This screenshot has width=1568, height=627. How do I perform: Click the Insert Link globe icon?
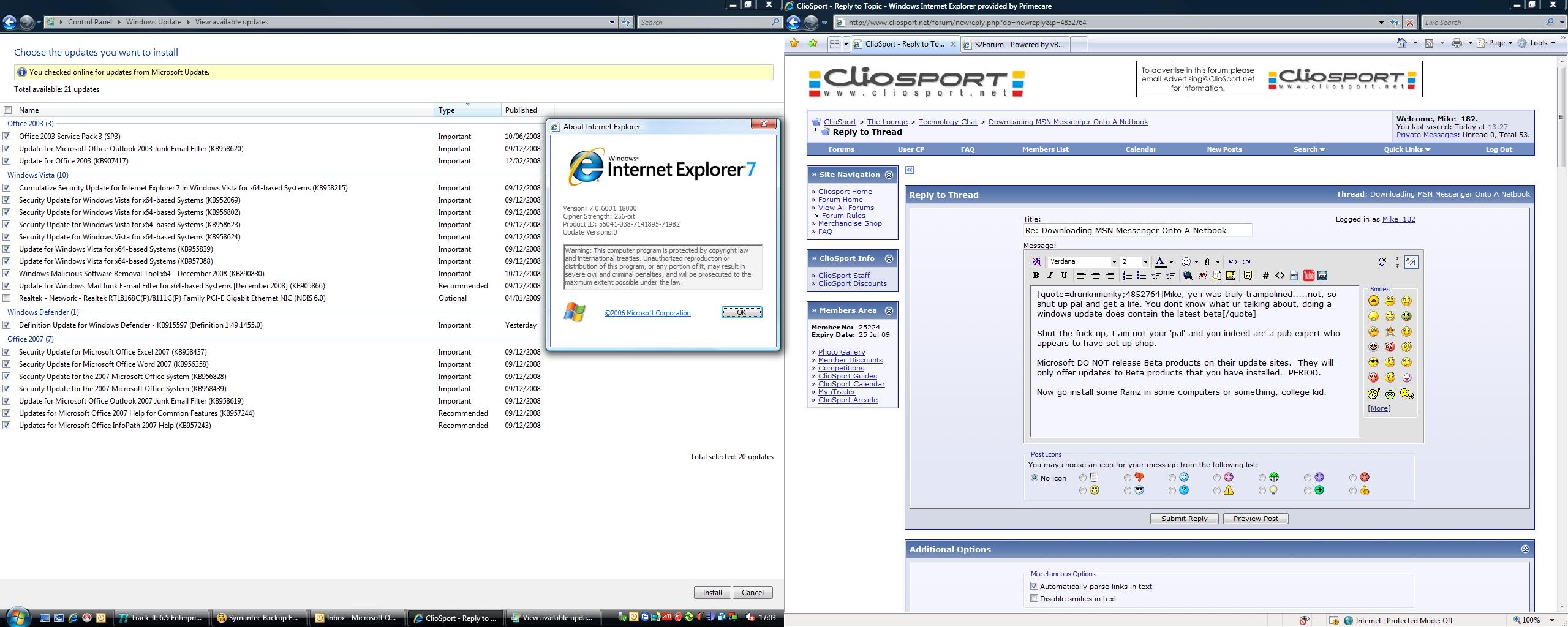click(x=1188, y=276)
